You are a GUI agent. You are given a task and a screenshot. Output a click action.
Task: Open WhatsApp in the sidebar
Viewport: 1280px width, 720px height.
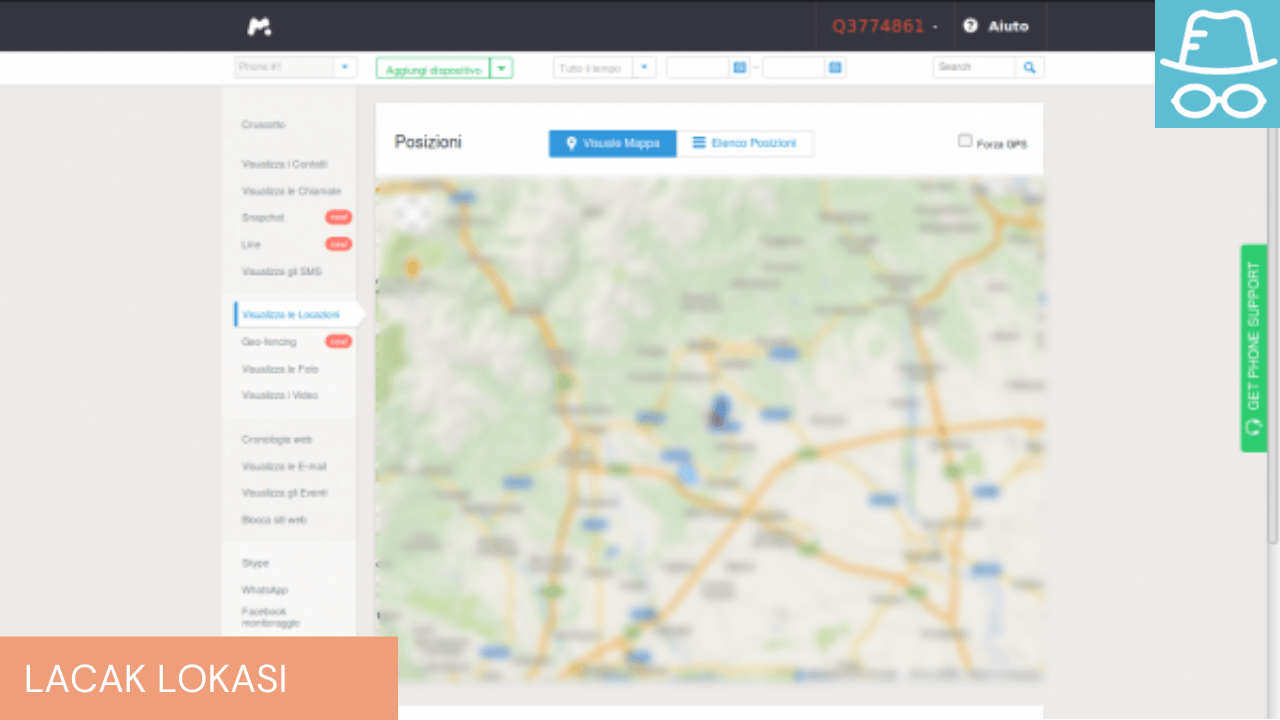264,590
